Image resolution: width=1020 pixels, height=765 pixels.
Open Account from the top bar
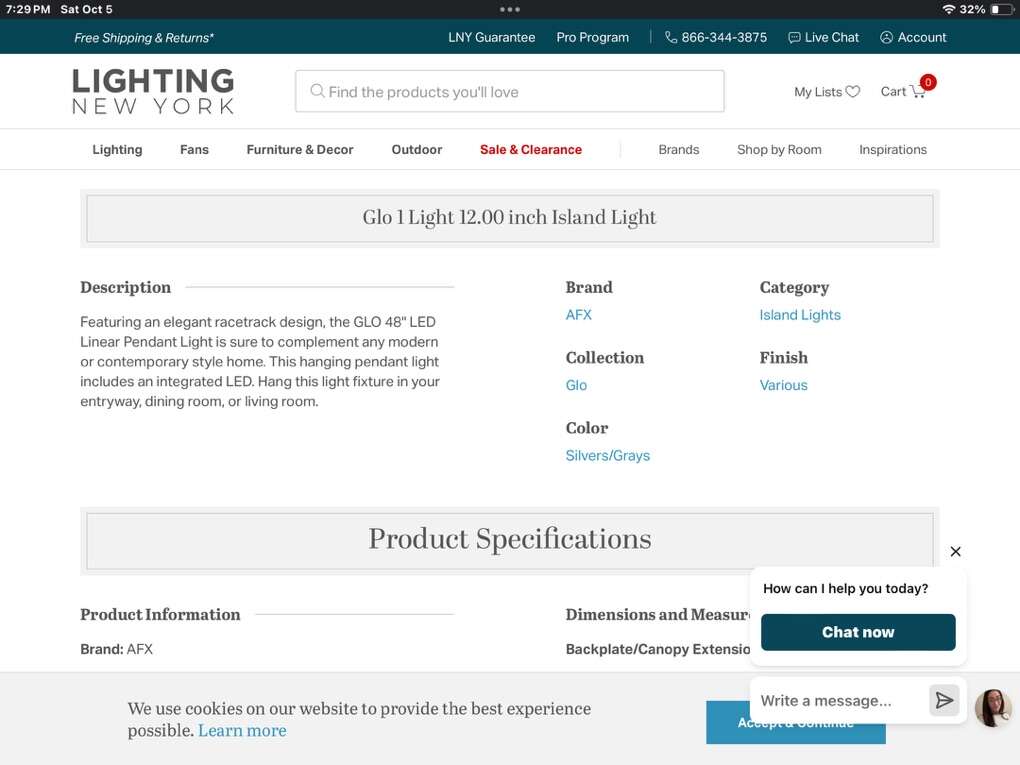tap(913, 37)
